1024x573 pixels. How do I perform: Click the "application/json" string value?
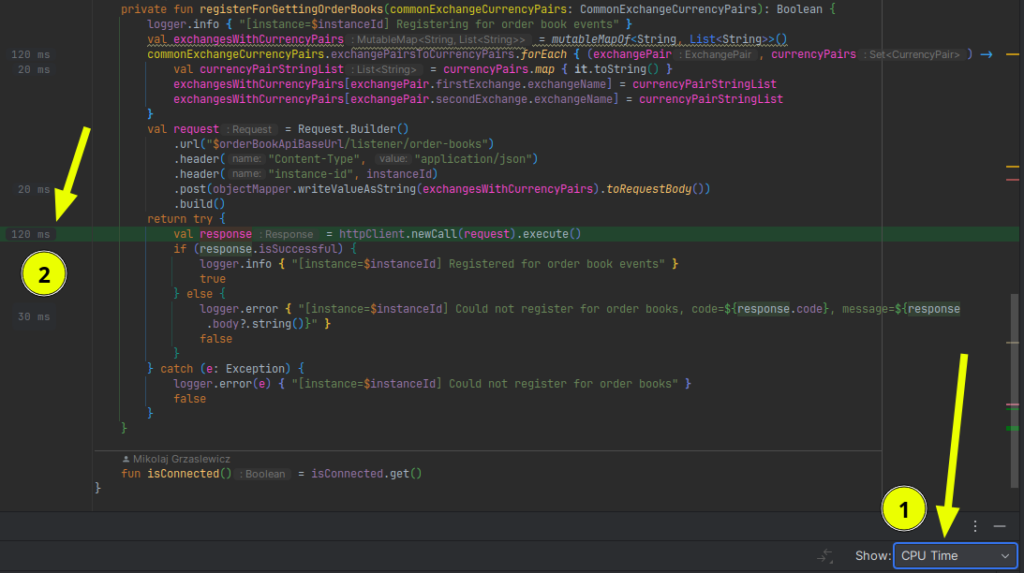click(x=473, y=159)
